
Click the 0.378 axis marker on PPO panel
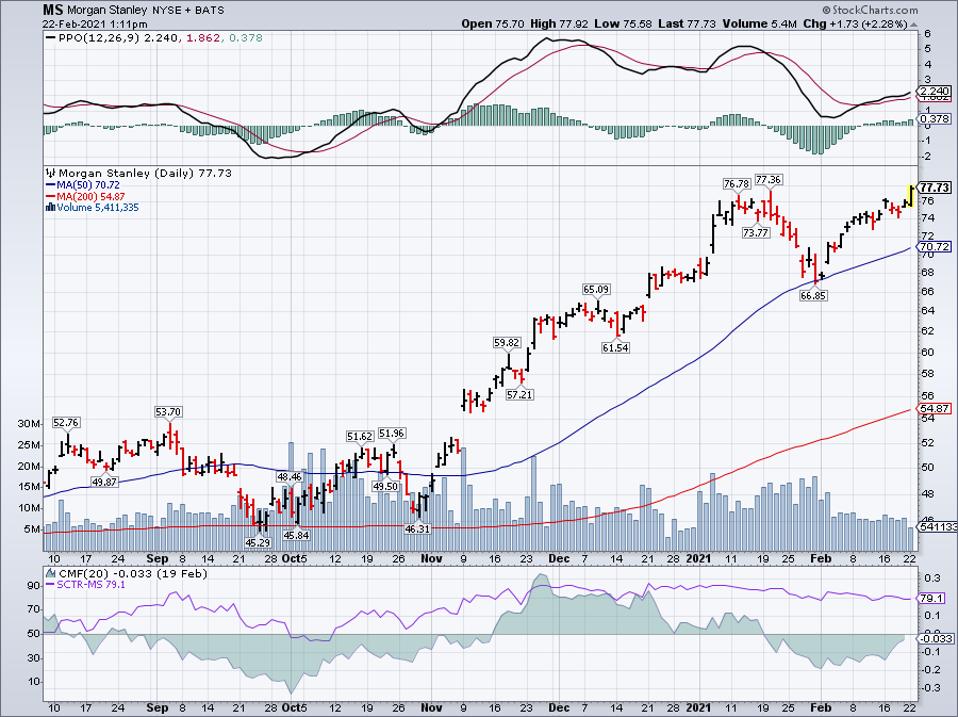[x=935, y=118]
